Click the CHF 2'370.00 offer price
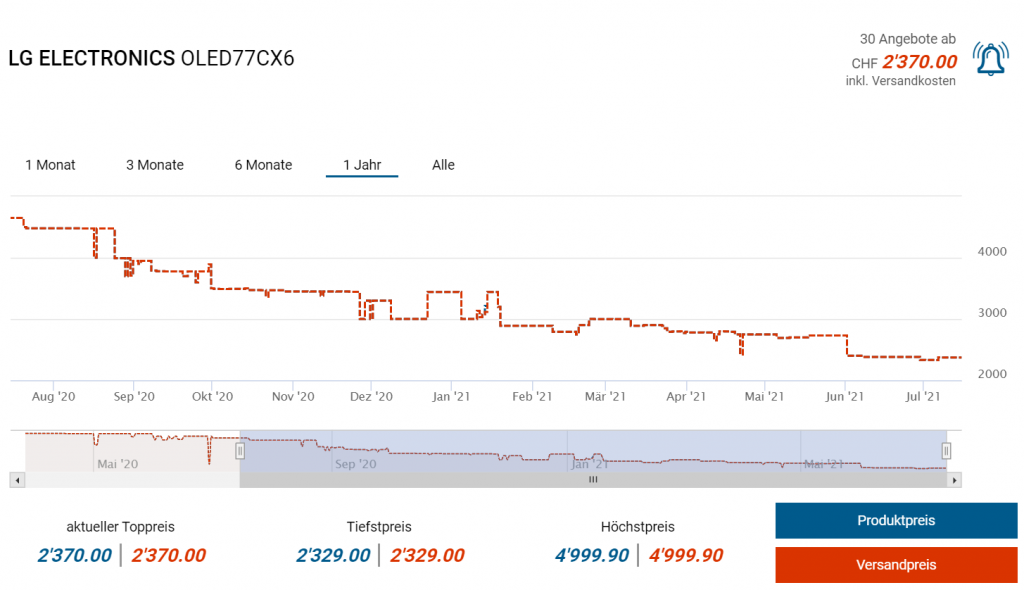The width and height of the screenshot is (1024, 590). (x=919, y=62)
